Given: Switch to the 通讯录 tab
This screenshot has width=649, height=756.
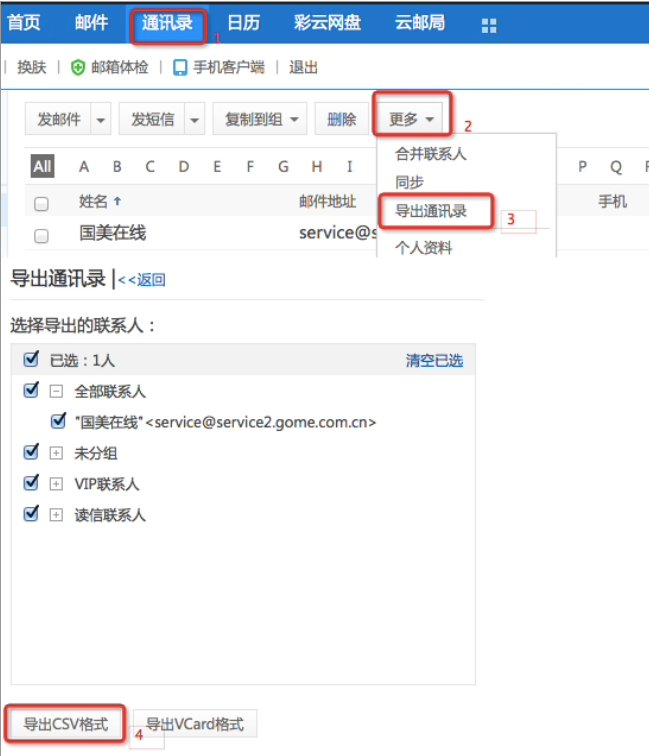Looking at the screenshot, I should 168,24.
